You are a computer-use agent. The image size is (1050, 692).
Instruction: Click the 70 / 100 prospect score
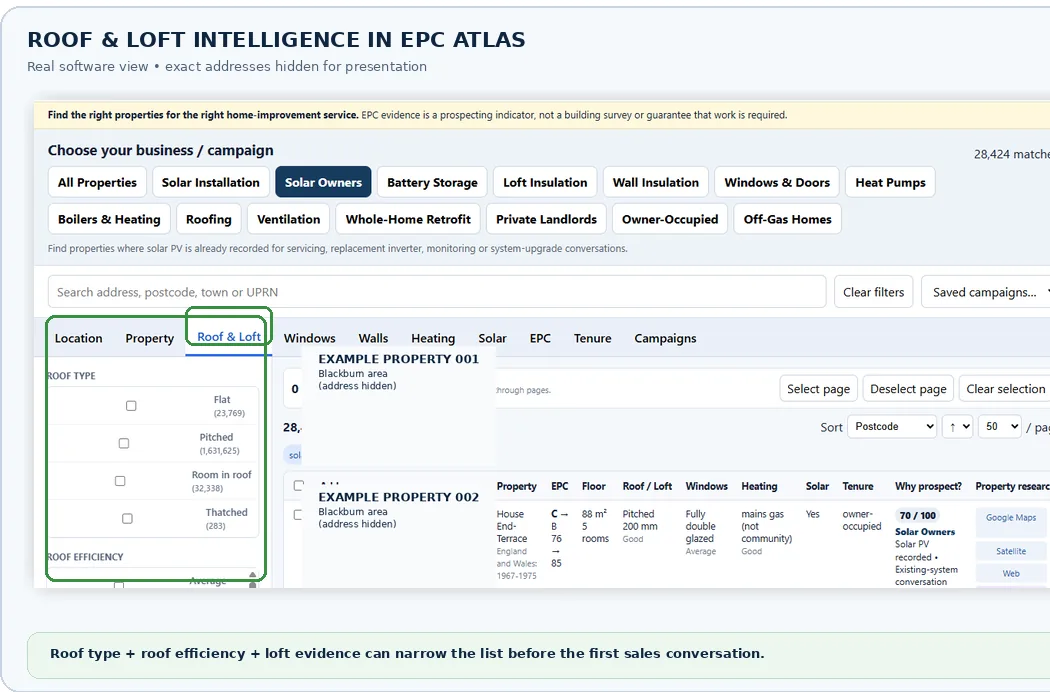tap(917, 515)
